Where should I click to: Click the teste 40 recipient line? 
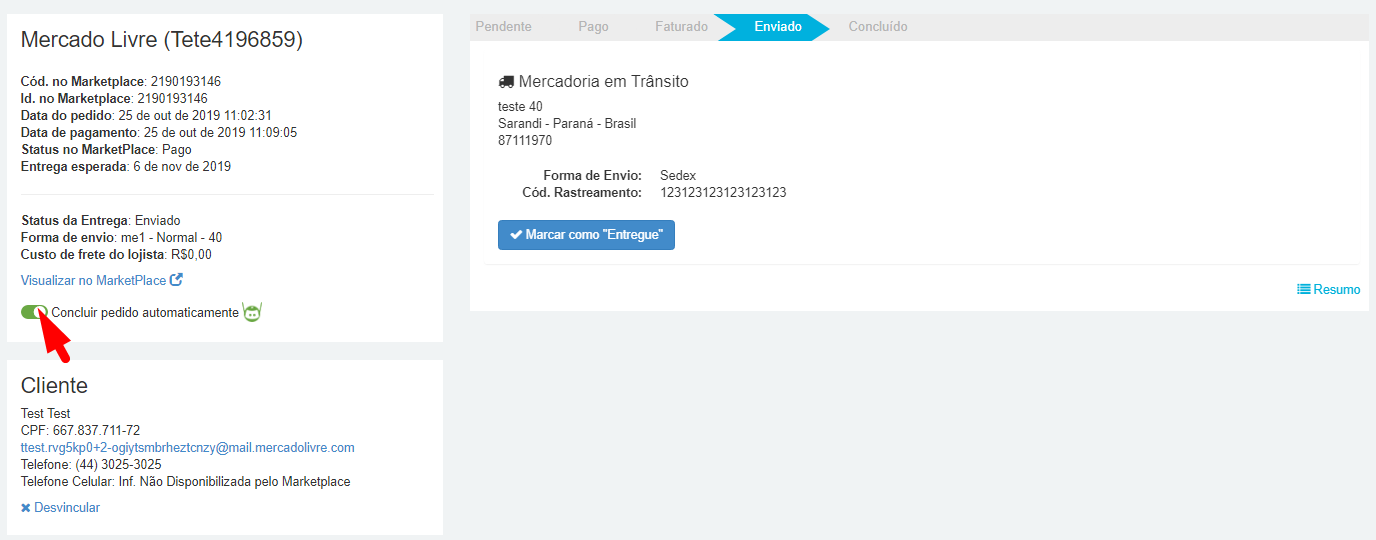pyautogui.click(x=520, y=106)
